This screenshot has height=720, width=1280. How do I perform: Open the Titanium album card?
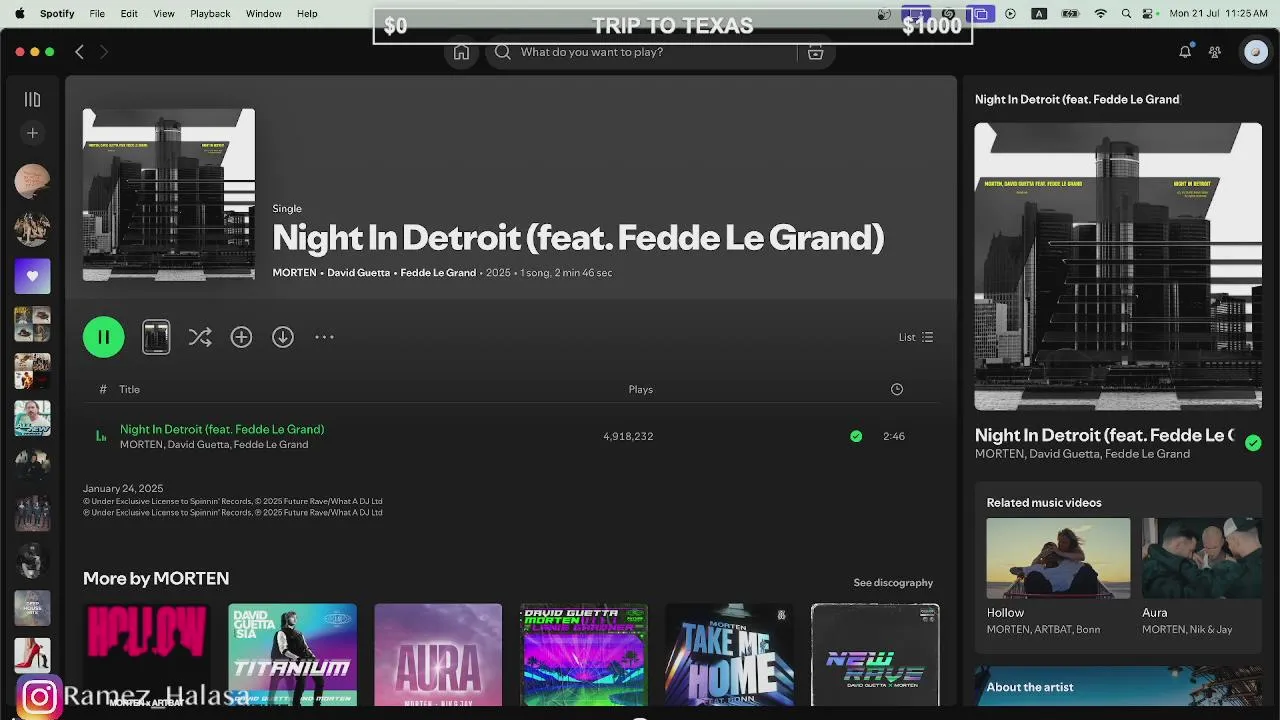(x=292, y=654)
